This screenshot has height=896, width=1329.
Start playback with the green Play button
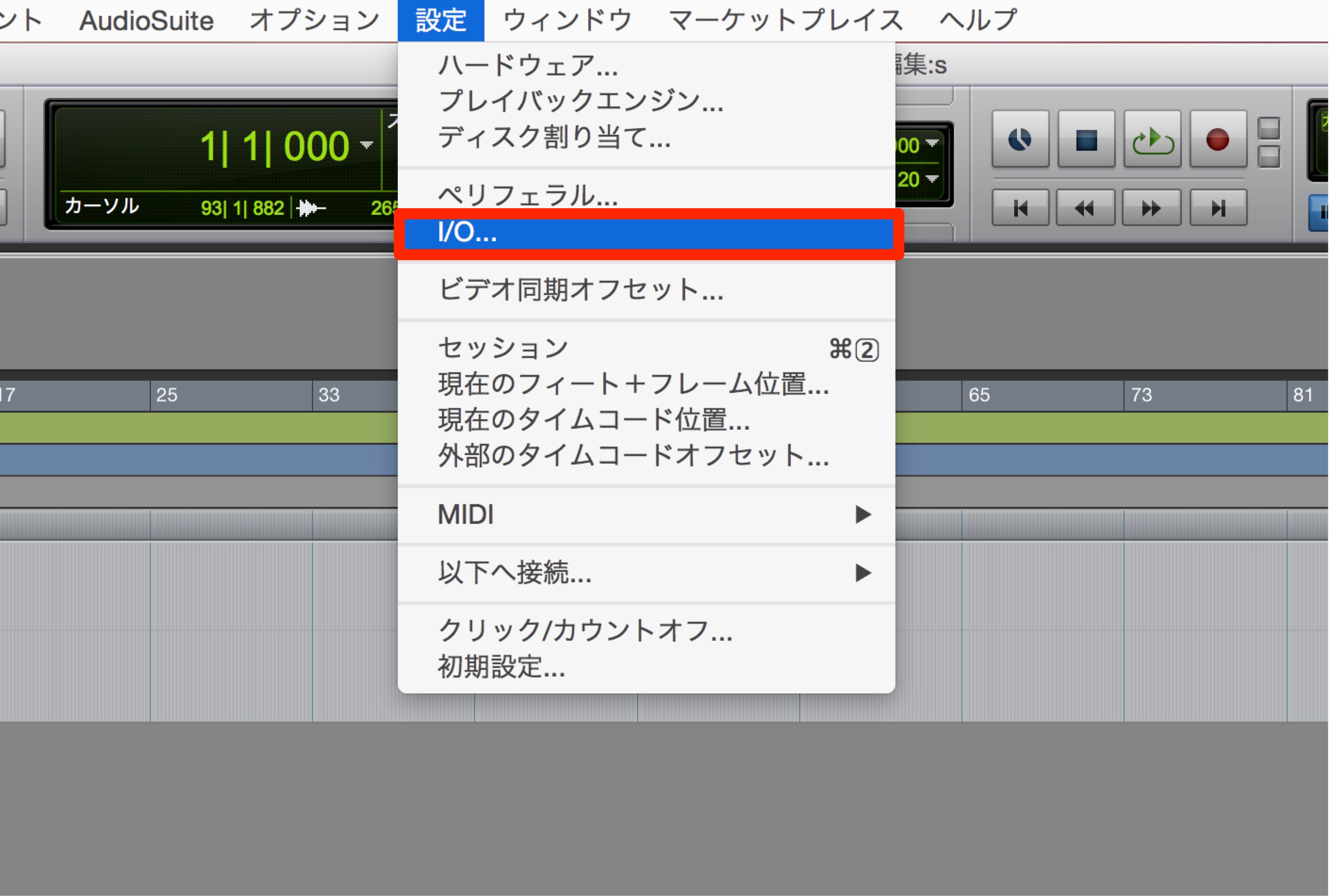pos(1152,139)
